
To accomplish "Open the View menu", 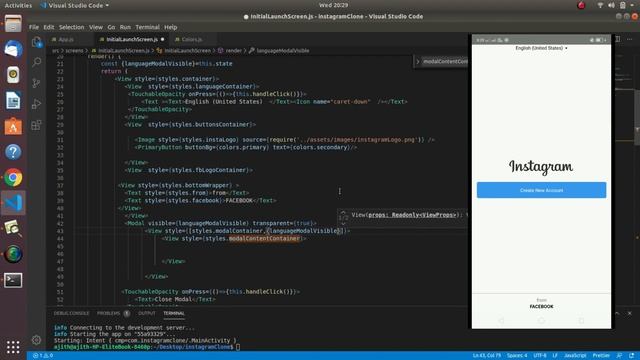I will tap(96, 27).
